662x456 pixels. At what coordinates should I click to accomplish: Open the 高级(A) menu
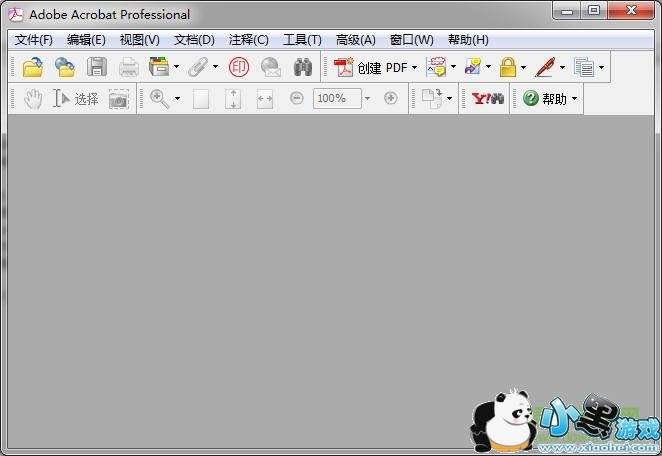(355, 40)
